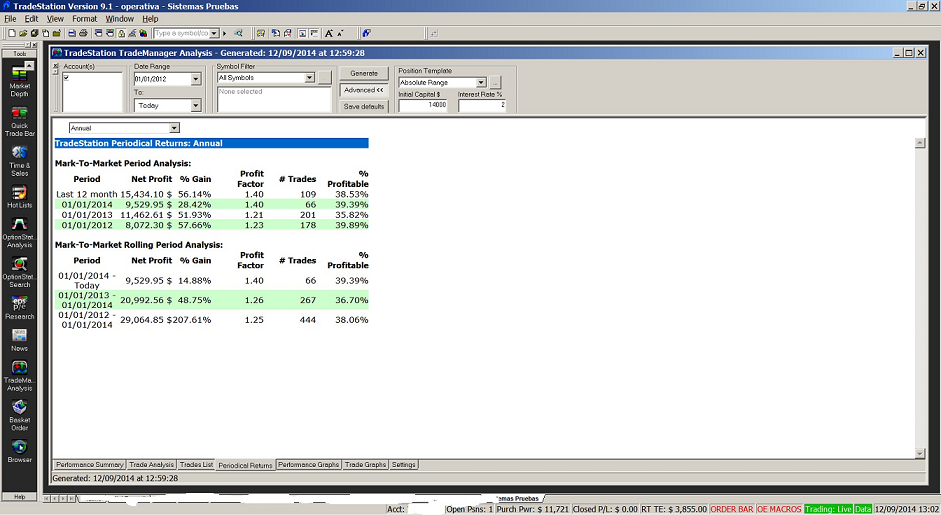Open OptionStation Analysis tool
The height and width of the screenshot is (516, 941).
point(19,232)
